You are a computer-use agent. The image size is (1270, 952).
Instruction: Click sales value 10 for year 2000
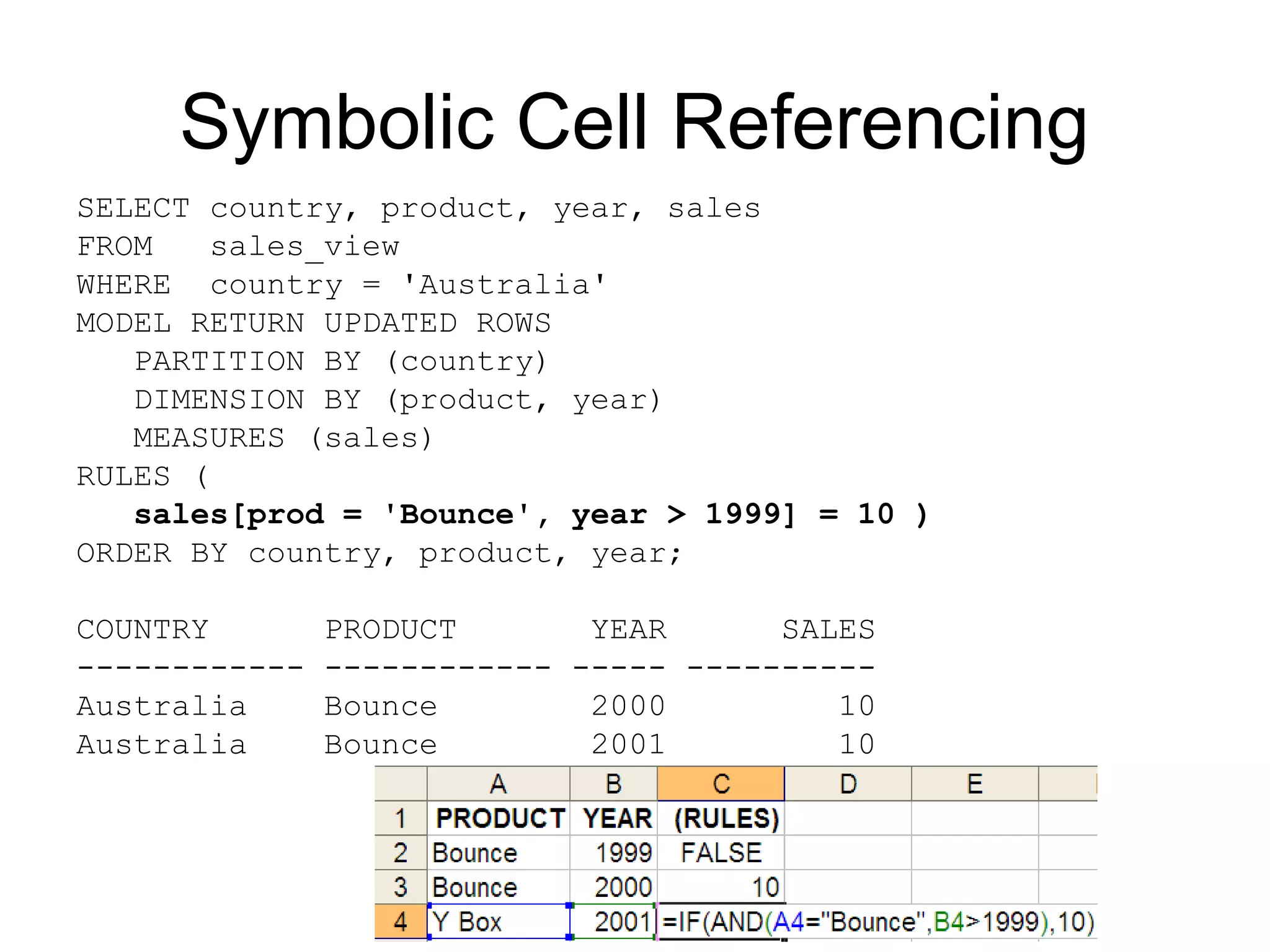(x=857, y=707)
